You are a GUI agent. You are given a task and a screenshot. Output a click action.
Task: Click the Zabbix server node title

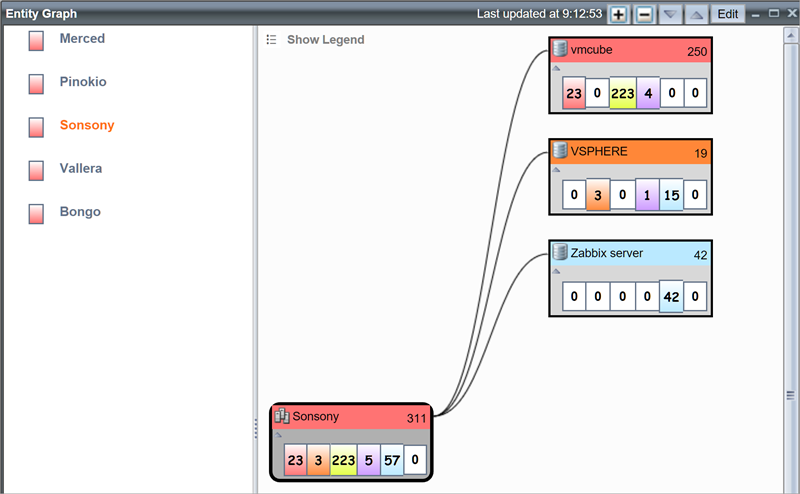tap(607, 253)
